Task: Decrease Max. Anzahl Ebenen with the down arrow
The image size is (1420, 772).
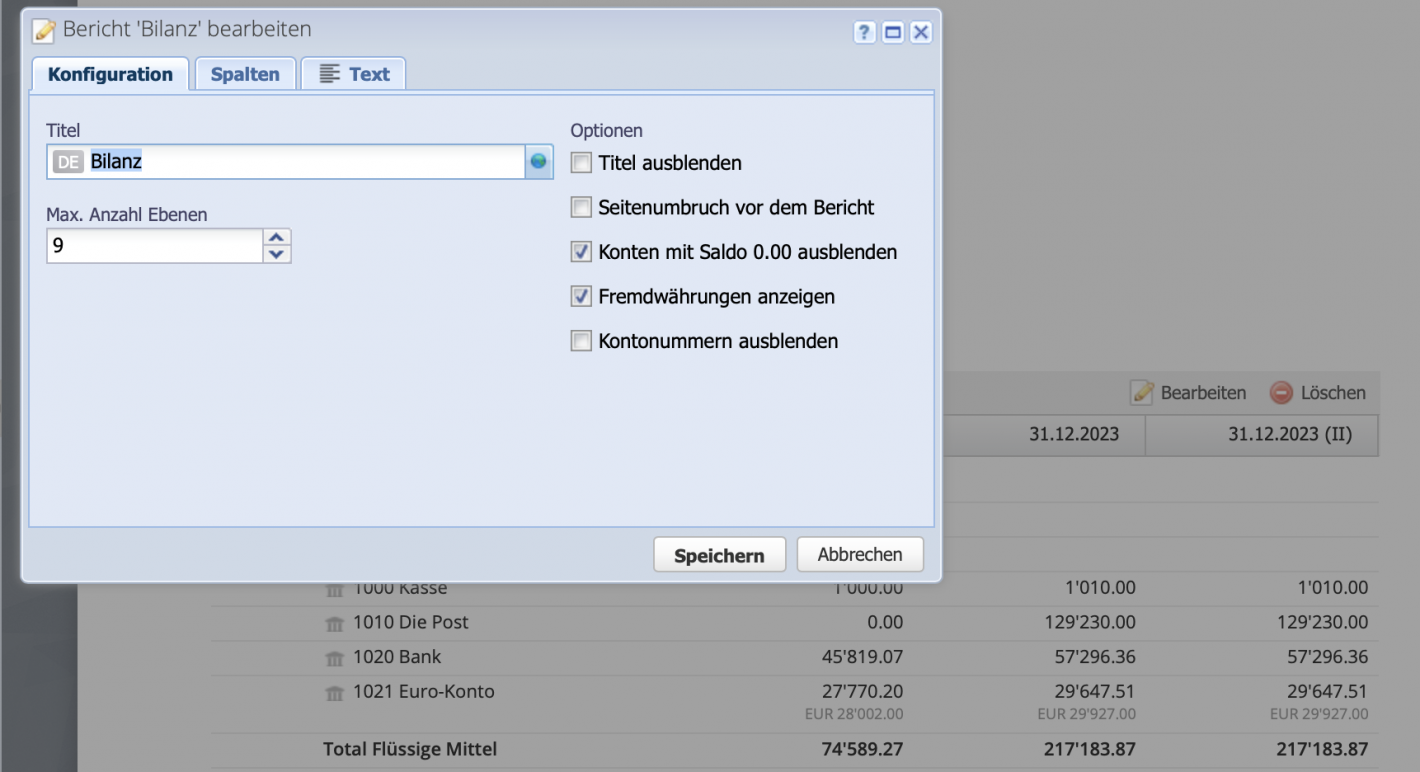Action: point(277,252)
